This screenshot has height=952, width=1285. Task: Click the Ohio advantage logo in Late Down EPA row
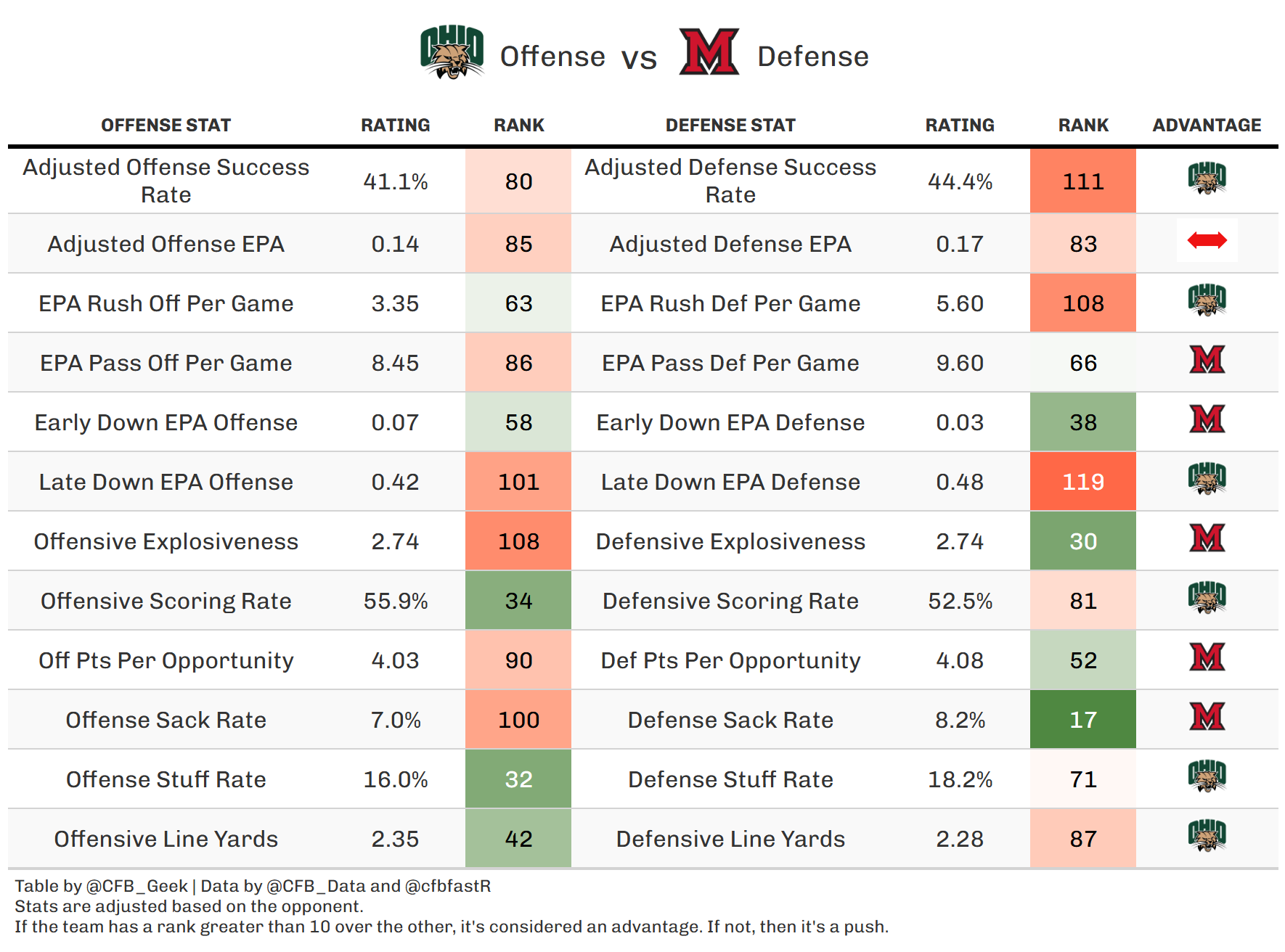coord(1207,479)
